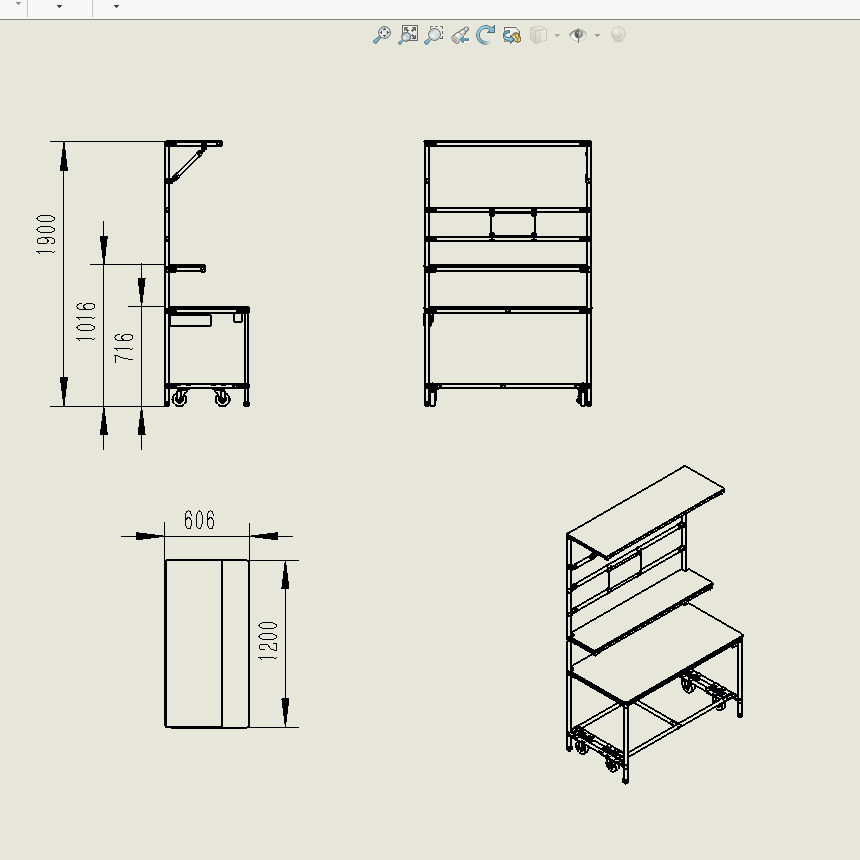Click the greyed Display Style cube icon

point(538,35)
